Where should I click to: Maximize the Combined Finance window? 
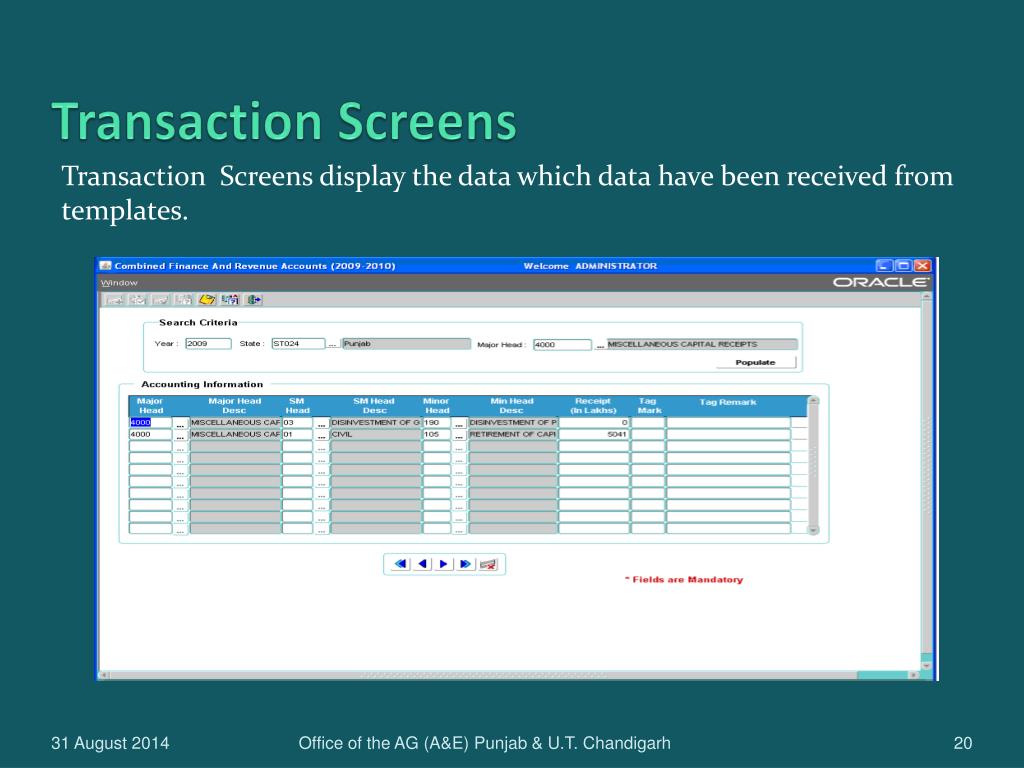pos(903,265)
